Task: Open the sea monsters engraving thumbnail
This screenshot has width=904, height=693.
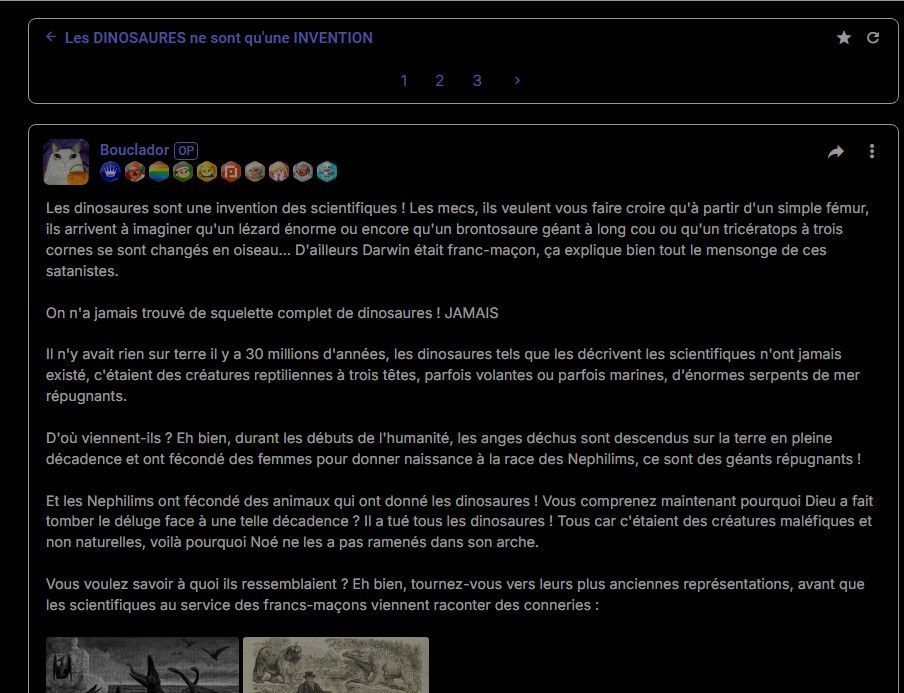Action: click(x=142, y=665)
